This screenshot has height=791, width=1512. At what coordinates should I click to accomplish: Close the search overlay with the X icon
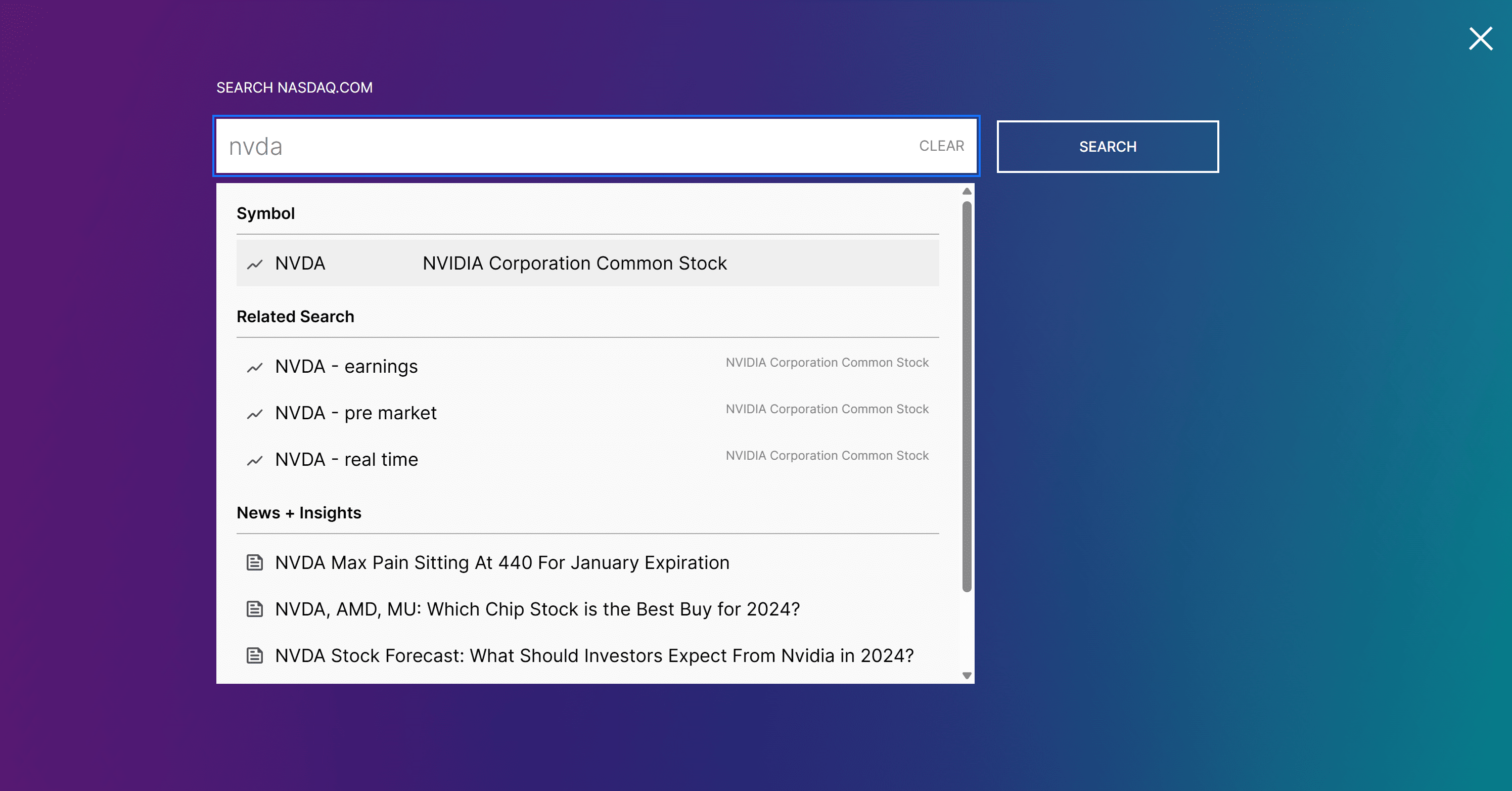tap(1480, 39)
